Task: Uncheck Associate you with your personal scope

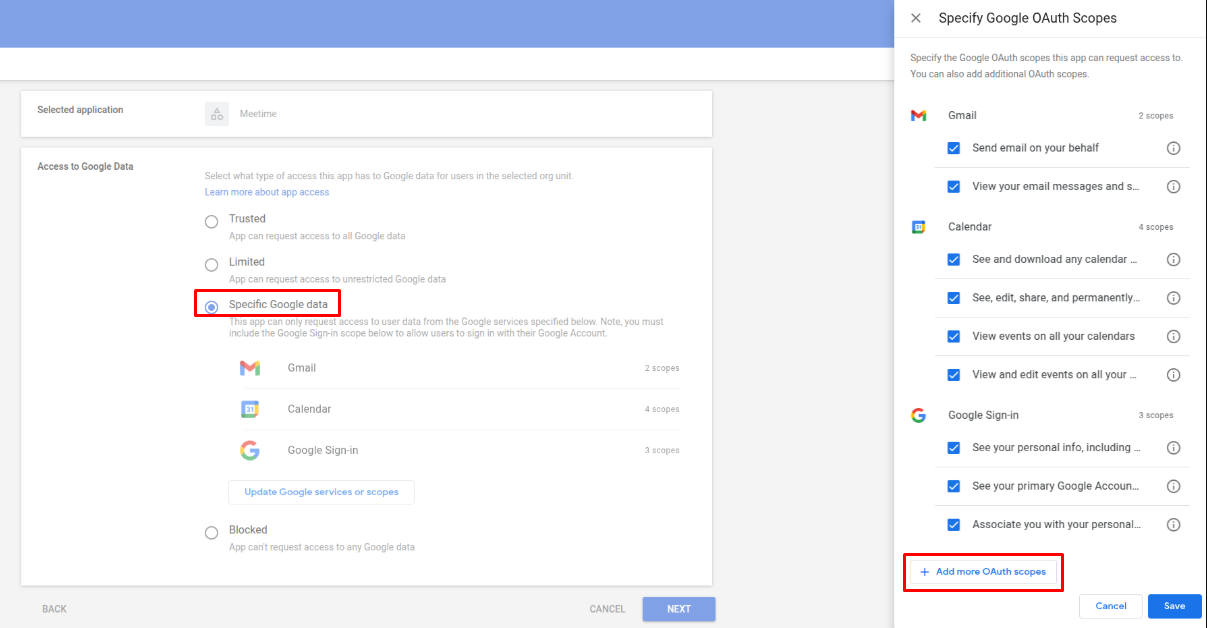Action: coord(954,525)
